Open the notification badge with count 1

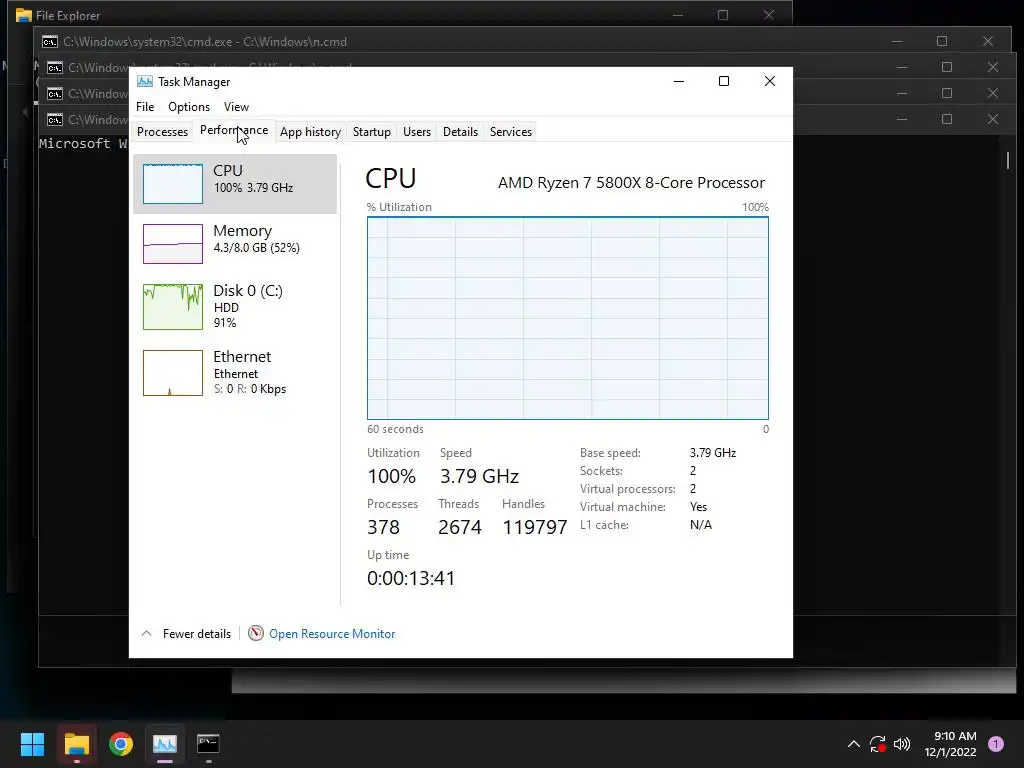coord(996,743)
